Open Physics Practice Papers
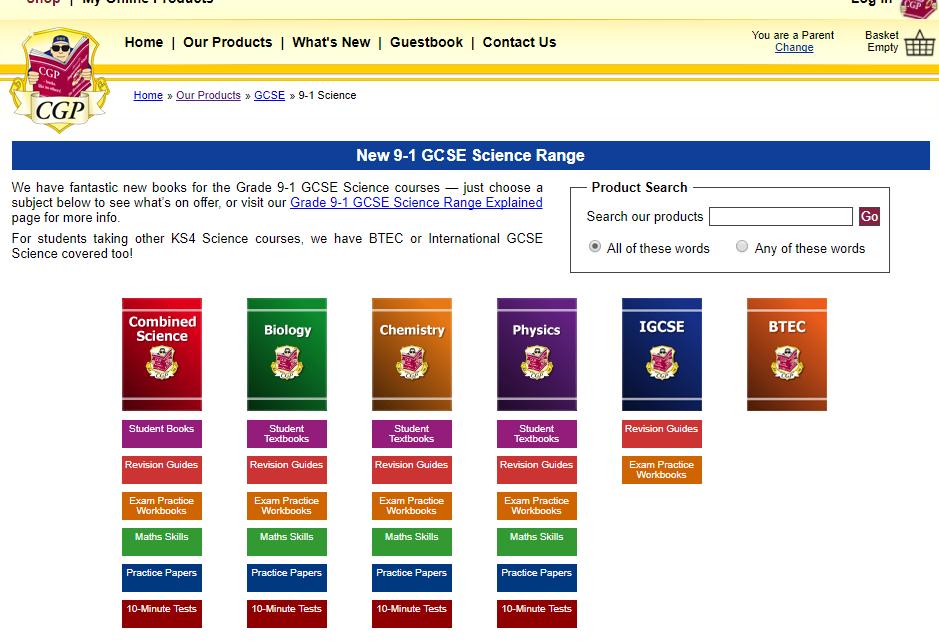 point(537,578)
